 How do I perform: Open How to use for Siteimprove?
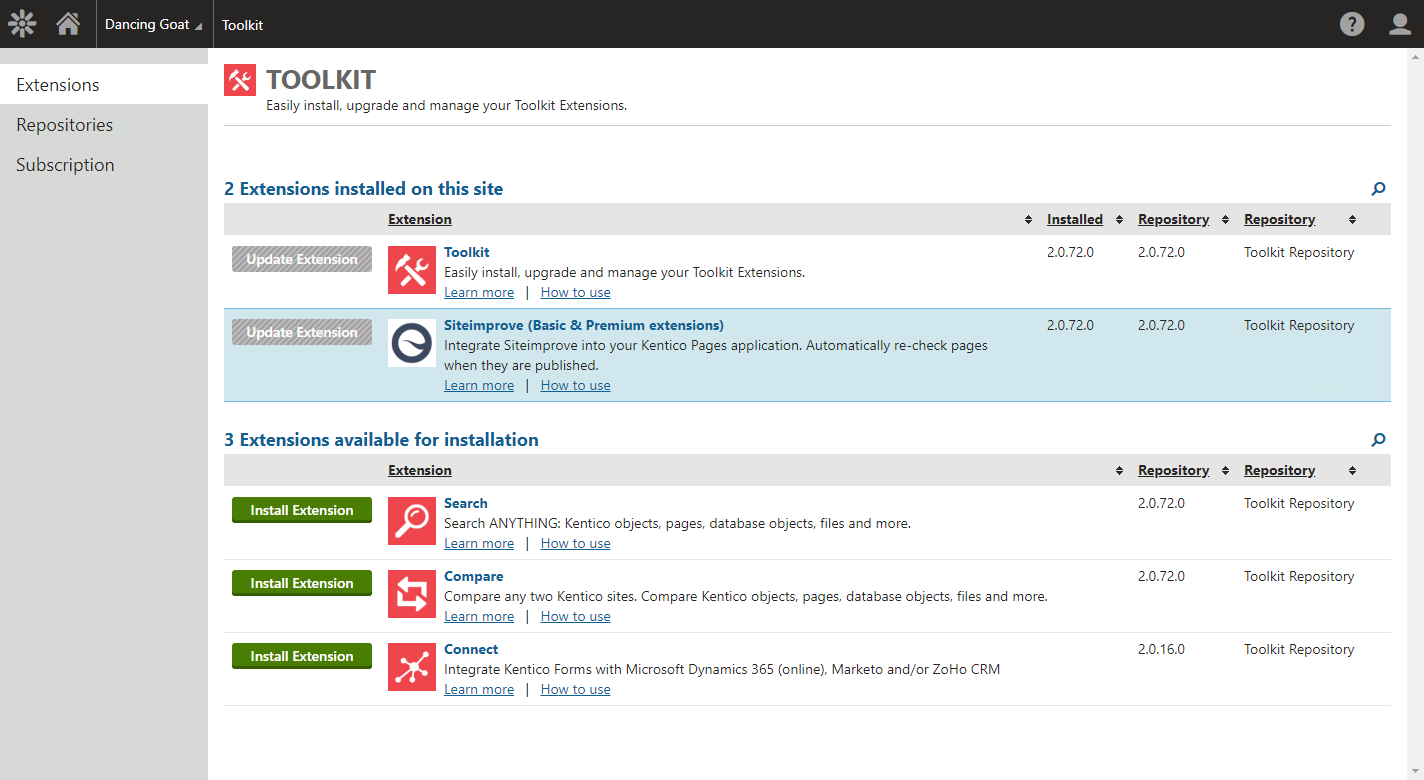(575, 385)
